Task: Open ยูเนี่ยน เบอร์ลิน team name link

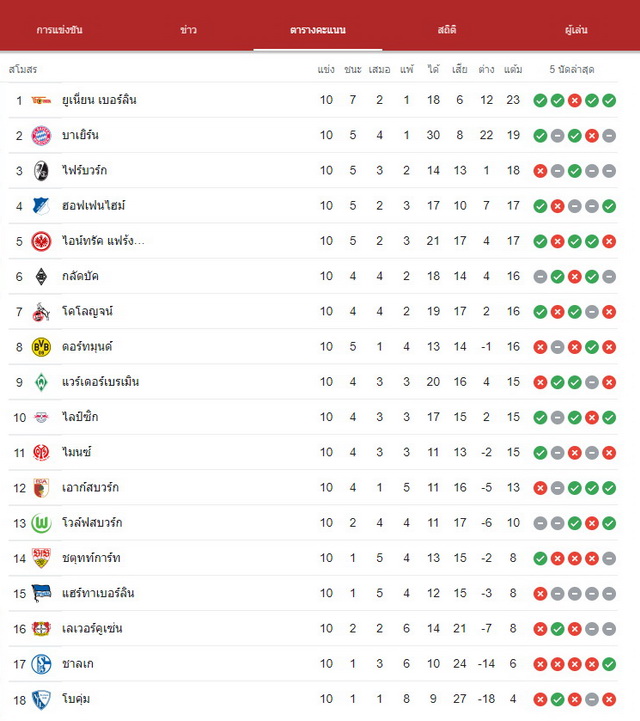Action: click(x=99, y=100)
